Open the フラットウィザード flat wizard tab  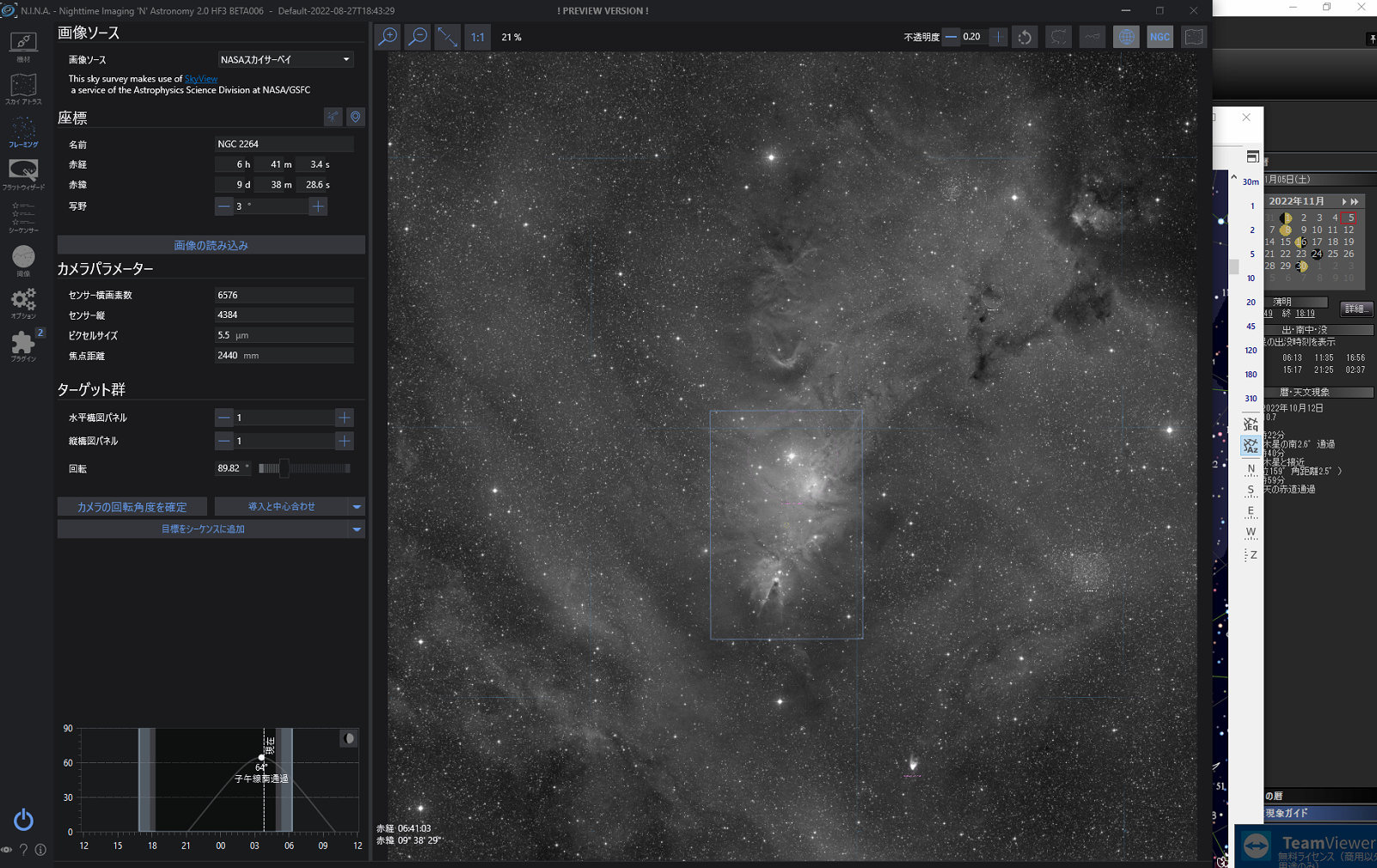tap(23, 174)
